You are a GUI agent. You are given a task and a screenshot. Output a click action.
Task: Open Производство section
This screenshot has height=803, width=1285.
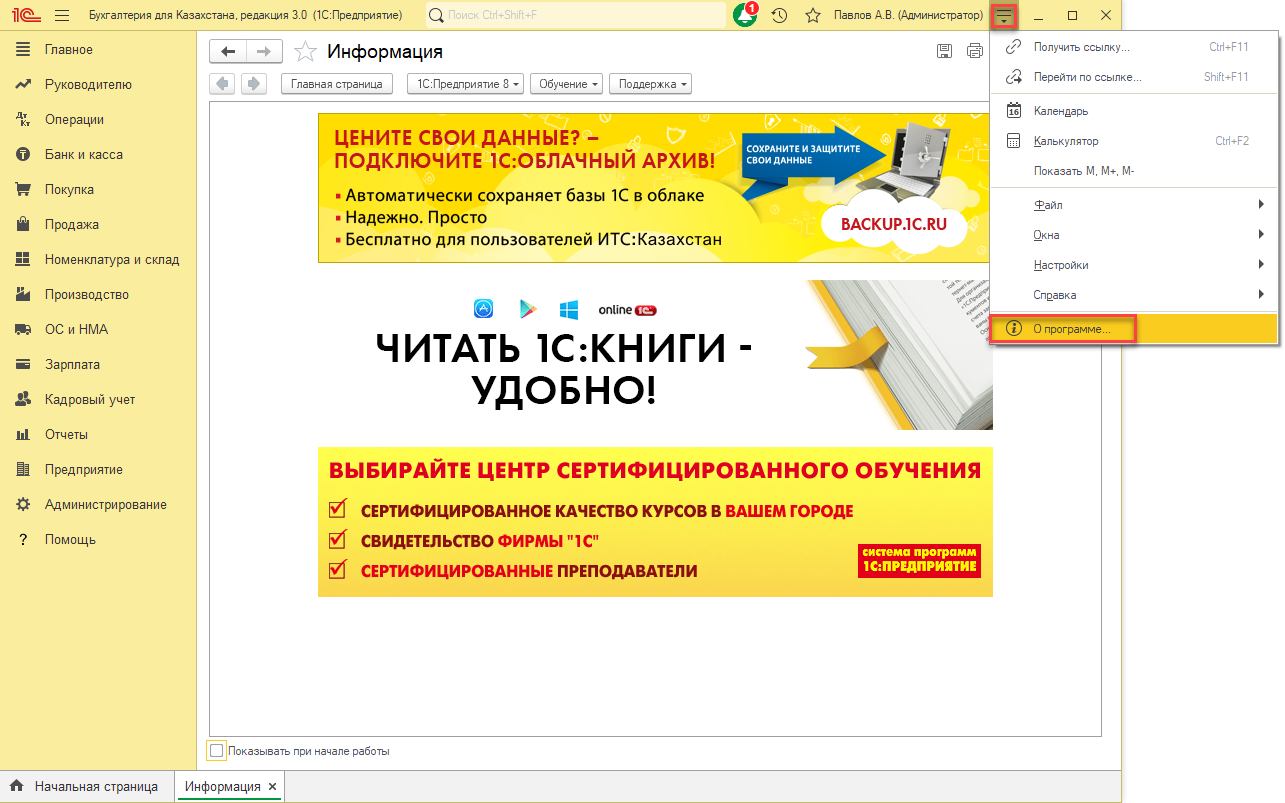(98, 295)
